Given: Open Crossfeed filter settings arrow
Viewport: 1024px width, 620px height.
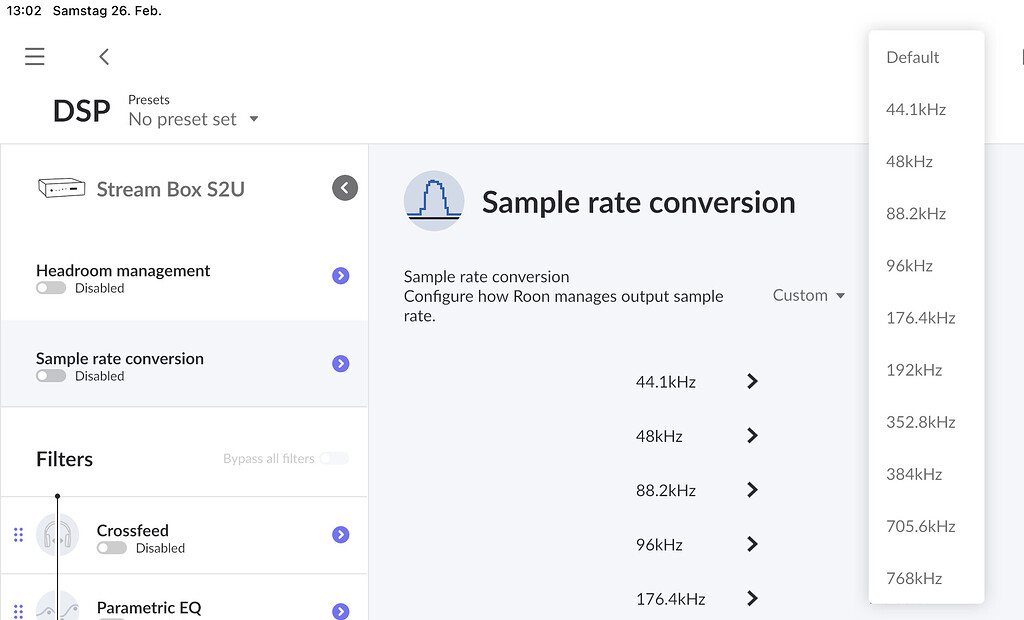Looking at the screenshot, I should point(341,535).
